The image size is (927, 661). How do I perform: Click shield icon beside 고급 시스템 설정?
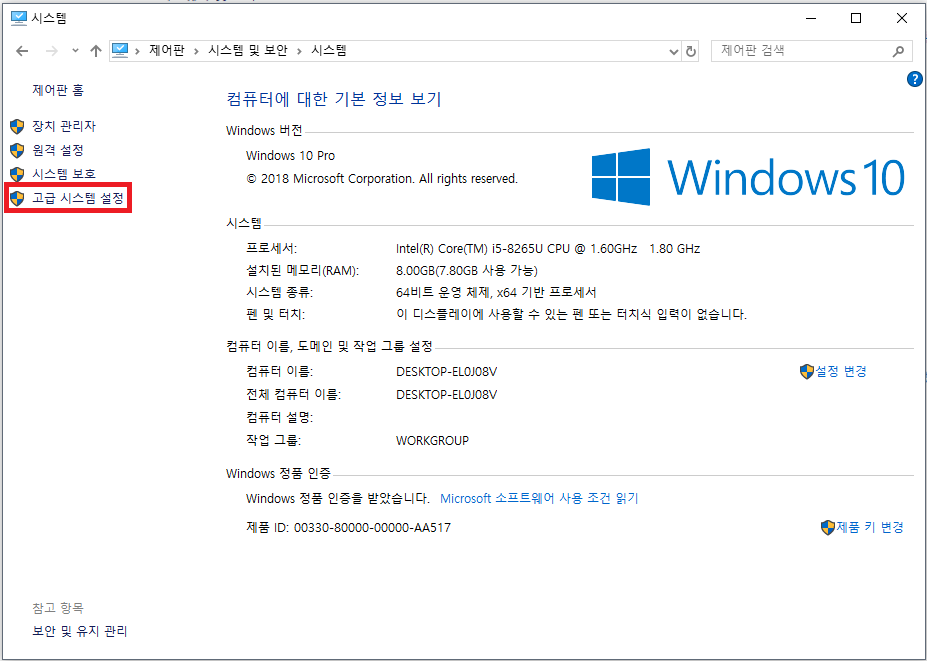[17, 198]
